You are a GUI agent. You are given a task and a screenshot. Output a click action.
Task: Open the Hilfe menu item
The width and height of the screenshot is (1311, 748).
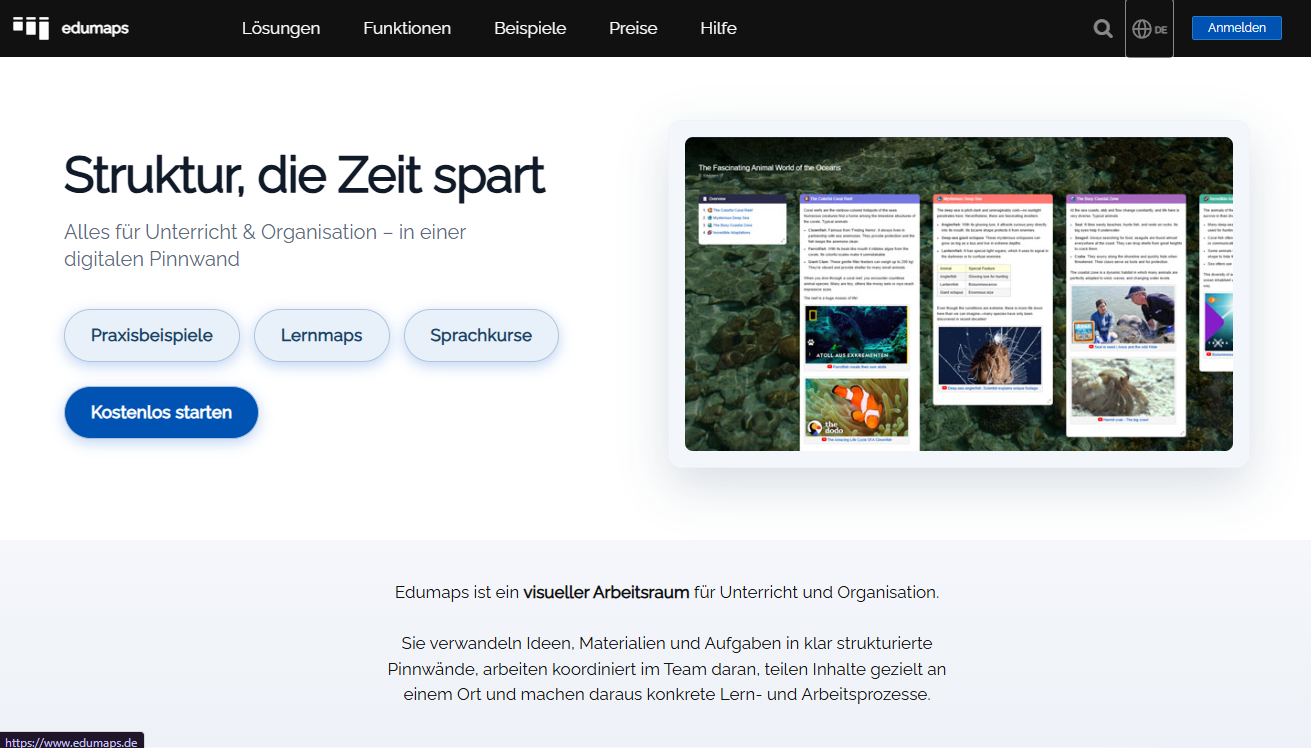(x=718, y=28)
